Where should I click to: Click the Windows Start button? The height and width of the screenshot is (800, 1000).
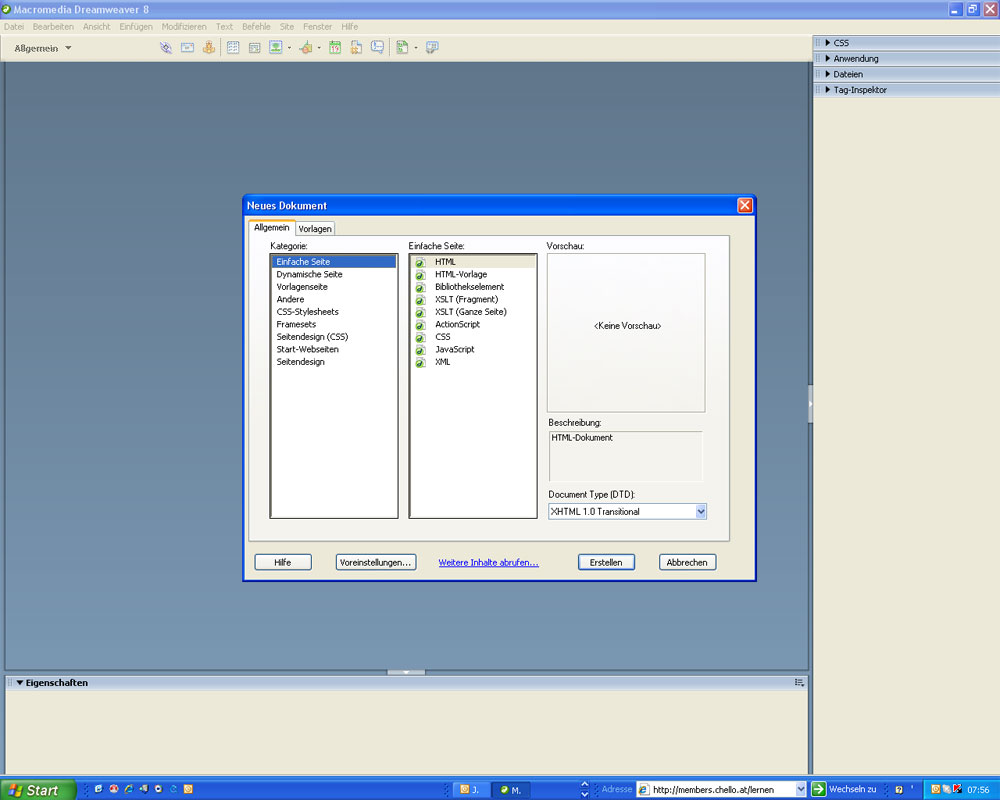37,790
